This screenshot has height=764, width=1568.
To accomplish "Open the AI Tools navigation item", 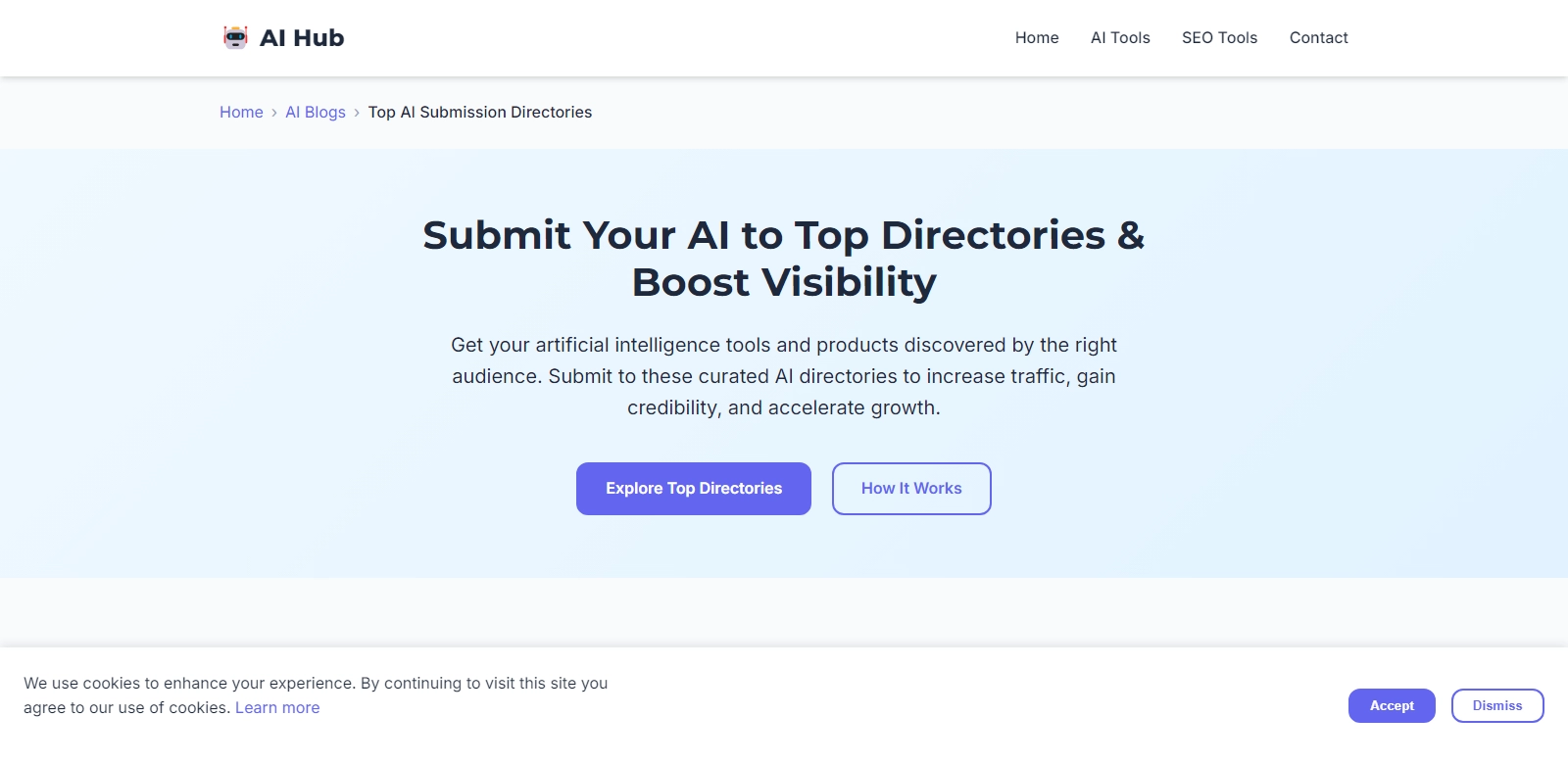I will point(1120,38).
